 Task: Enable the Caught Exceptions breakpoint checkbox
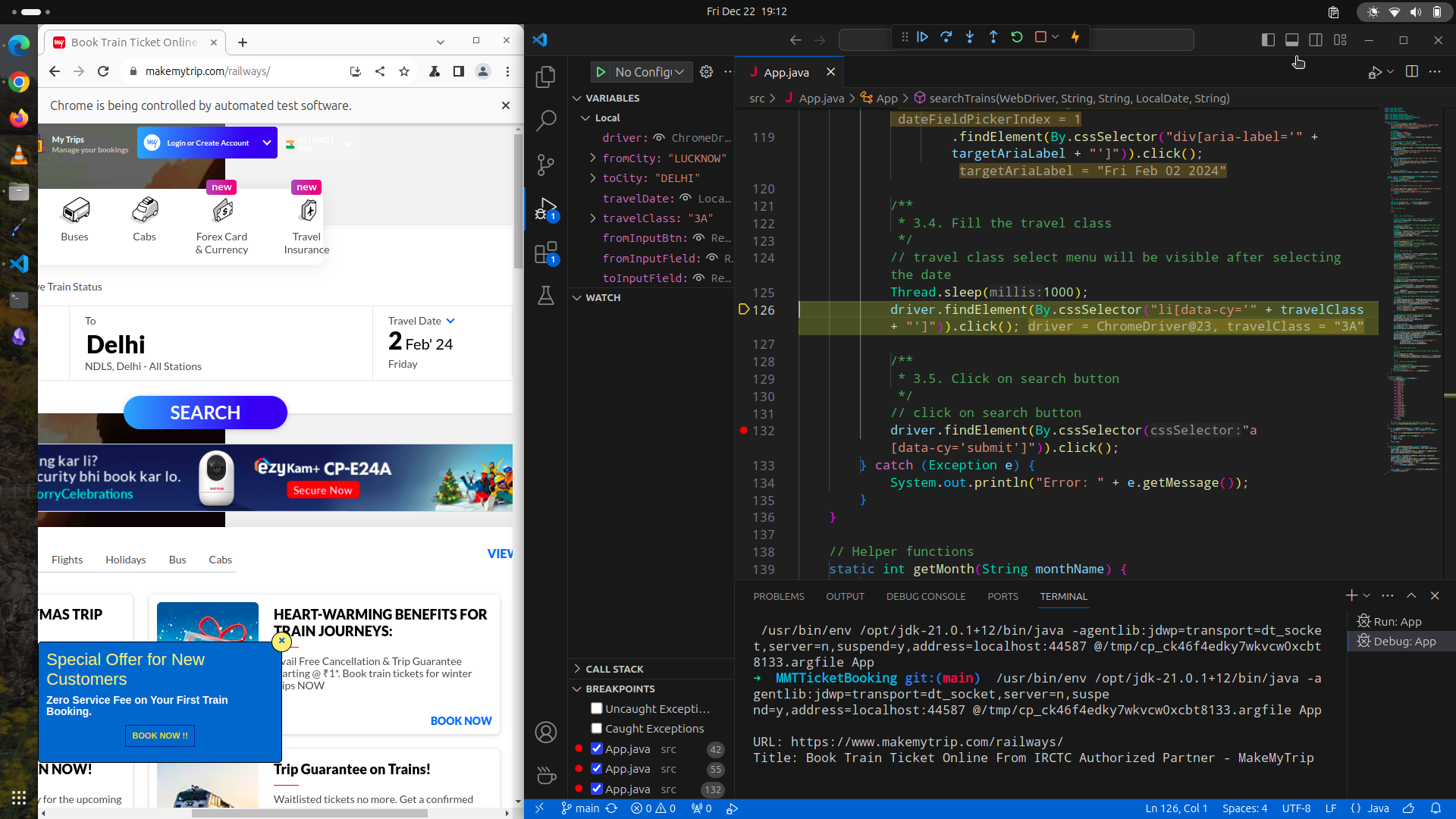tap(597, 728)
